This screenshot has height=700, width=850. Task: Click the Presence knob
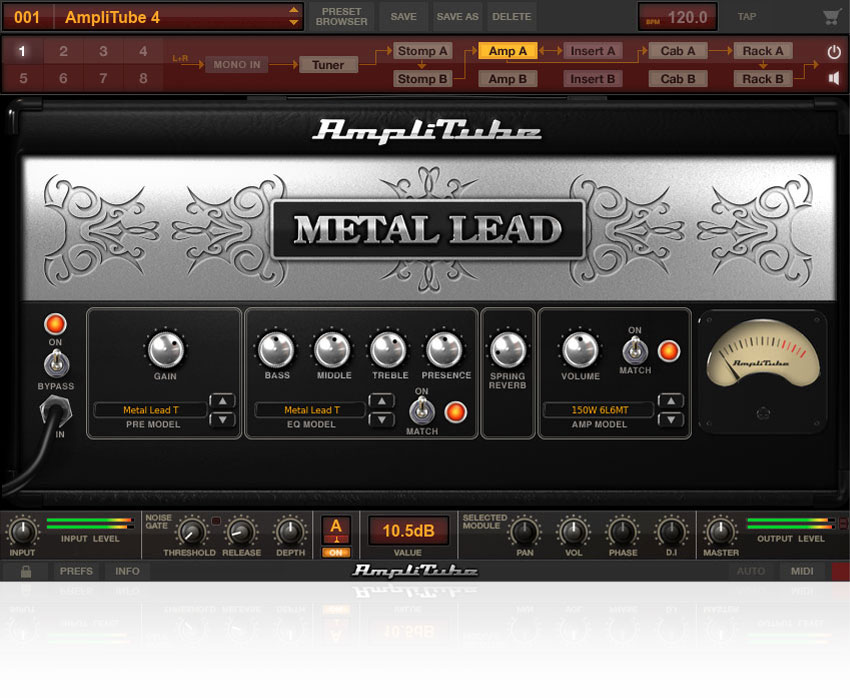coord(444,350)
